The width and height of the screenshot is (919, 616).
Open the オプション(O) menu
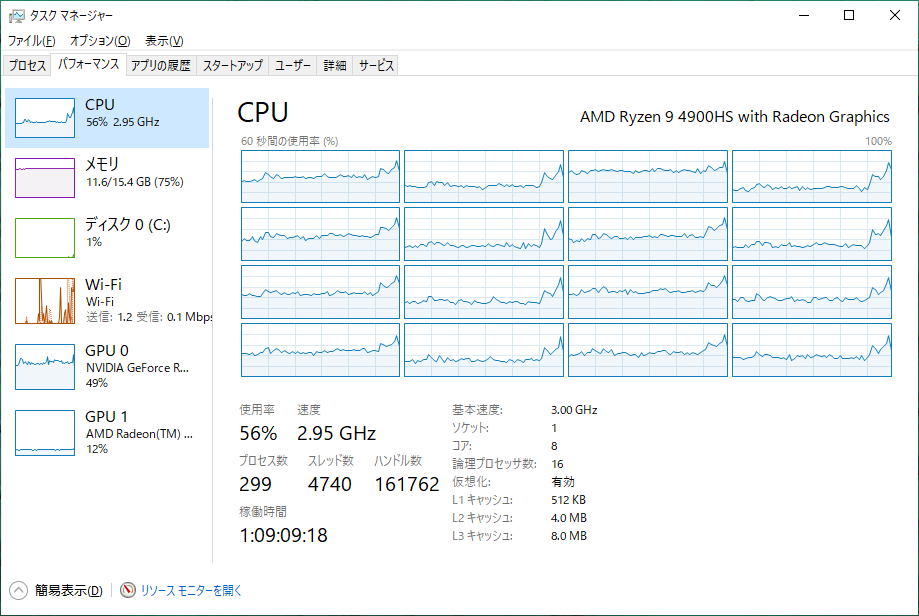[100, 40]
